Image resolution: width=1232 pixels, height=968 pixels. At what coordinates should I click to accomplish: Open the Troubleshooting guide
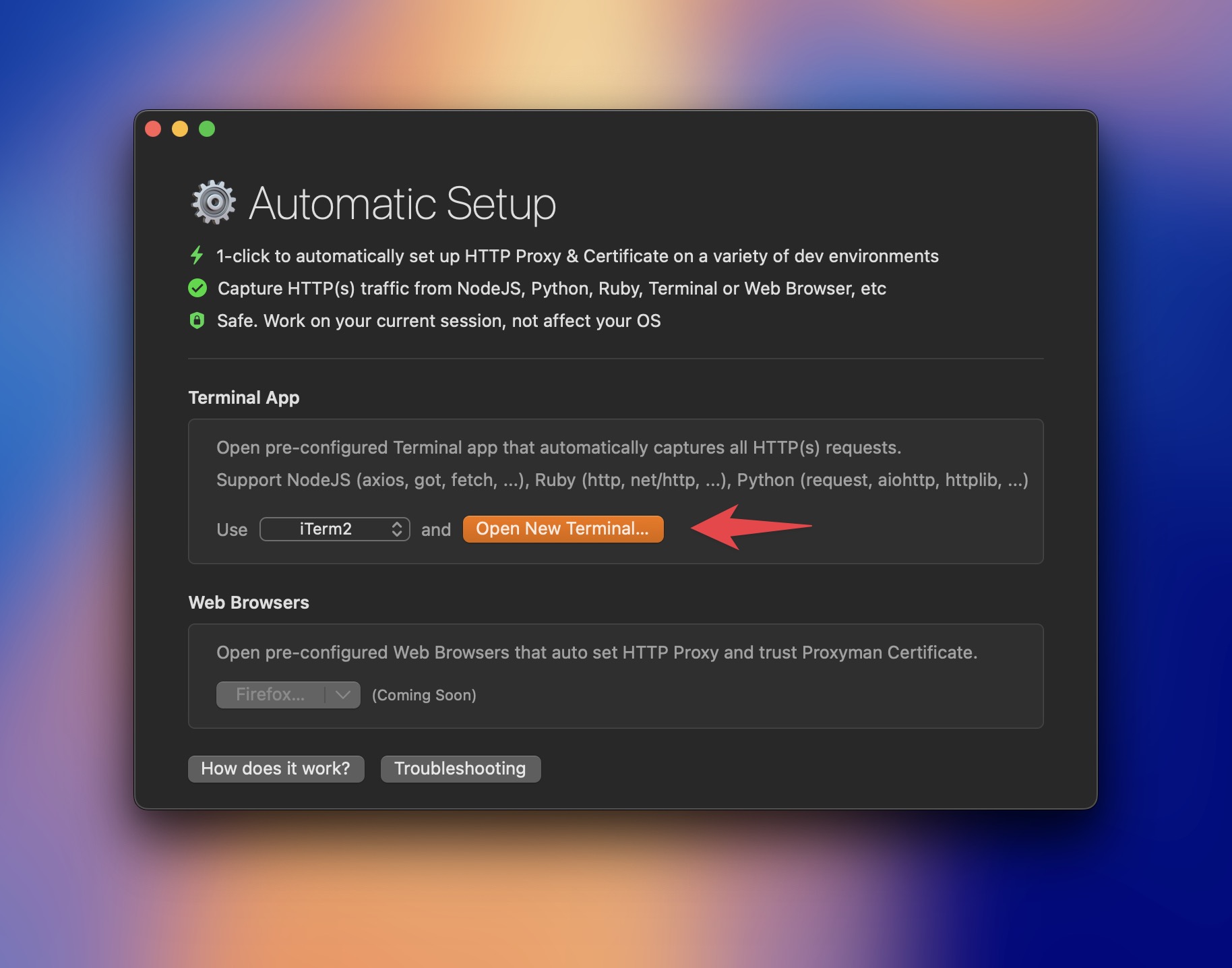[x=460, y=768]
